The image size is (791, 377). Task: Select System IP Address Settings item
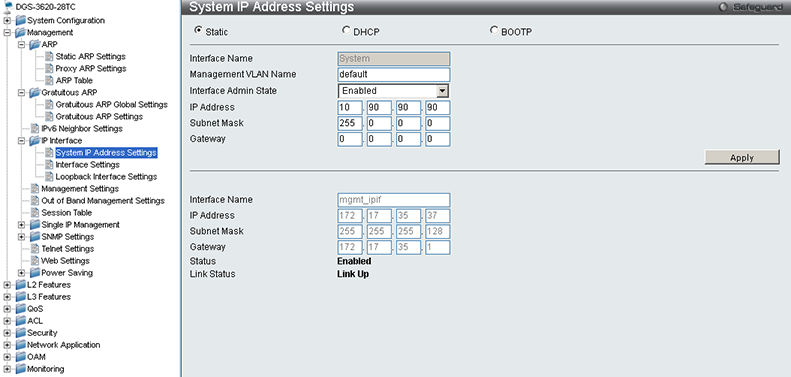click(106, 152)
